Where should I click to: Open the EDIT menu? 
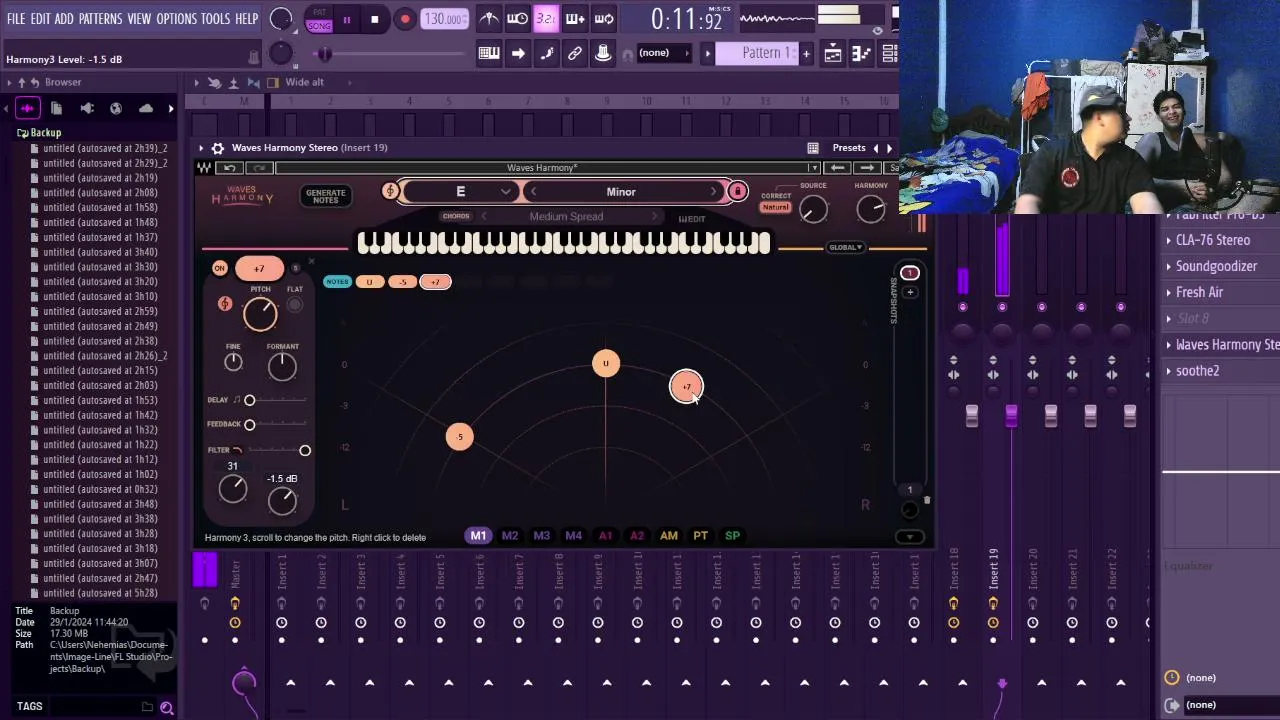(40, 19)
